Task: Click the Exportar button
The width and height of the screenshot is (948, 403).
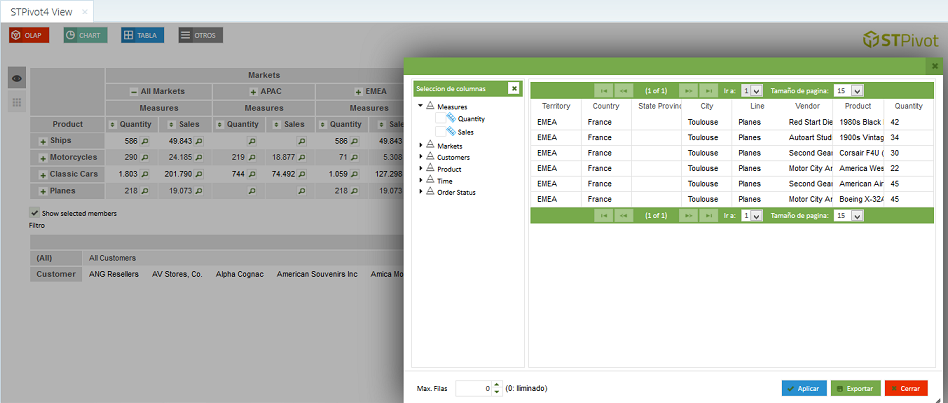Action: pos(854,388)
